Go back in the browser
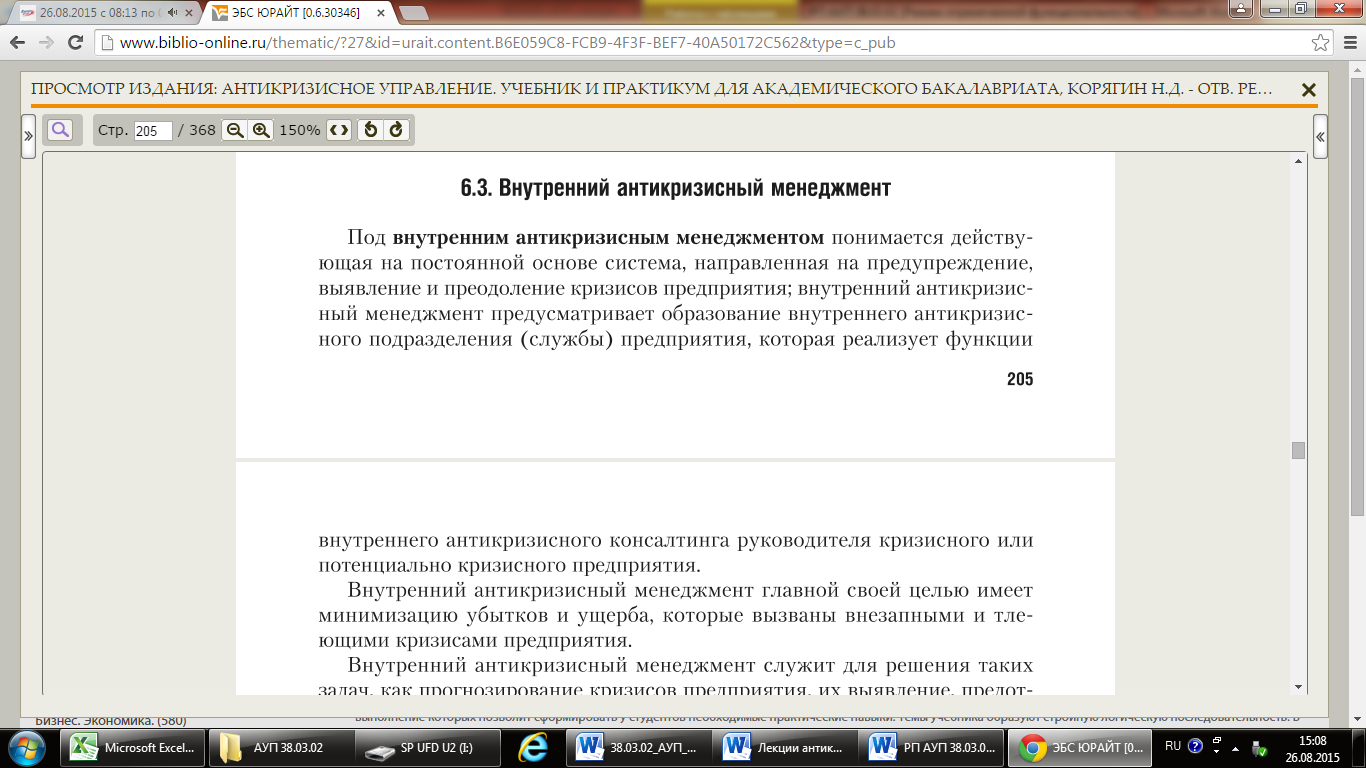 tap(18, 43)
